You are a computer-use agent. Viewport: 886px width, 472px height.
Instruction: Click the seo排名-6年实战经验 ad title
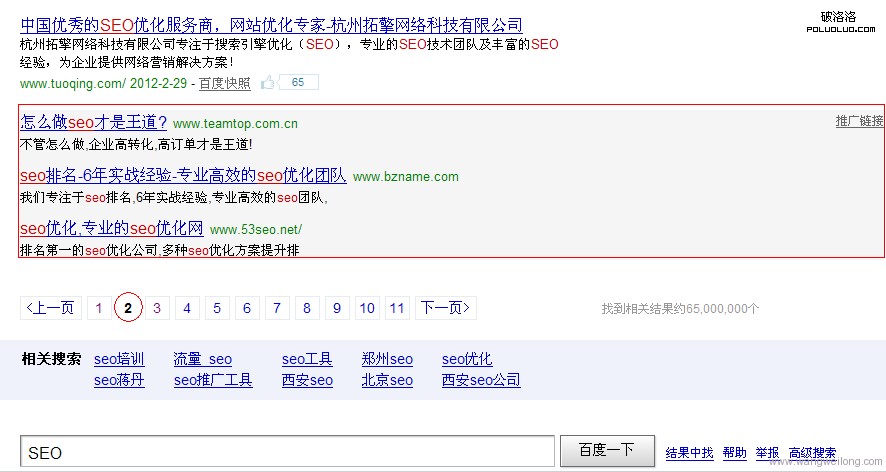point(183,176)
